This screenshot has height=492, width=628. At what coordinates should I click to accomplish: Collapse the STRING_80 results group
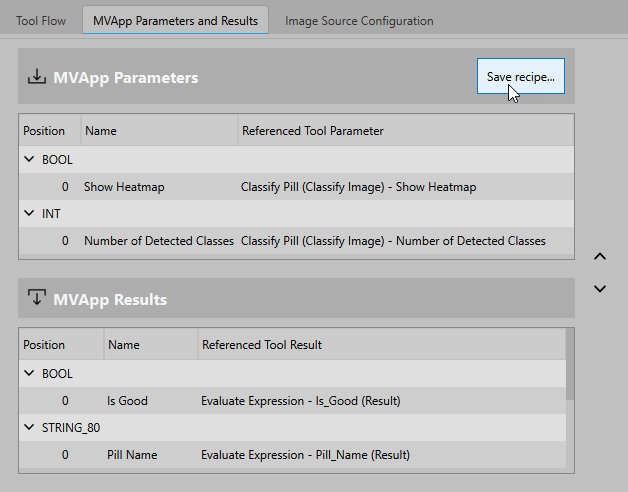click(x=29, y=427)
